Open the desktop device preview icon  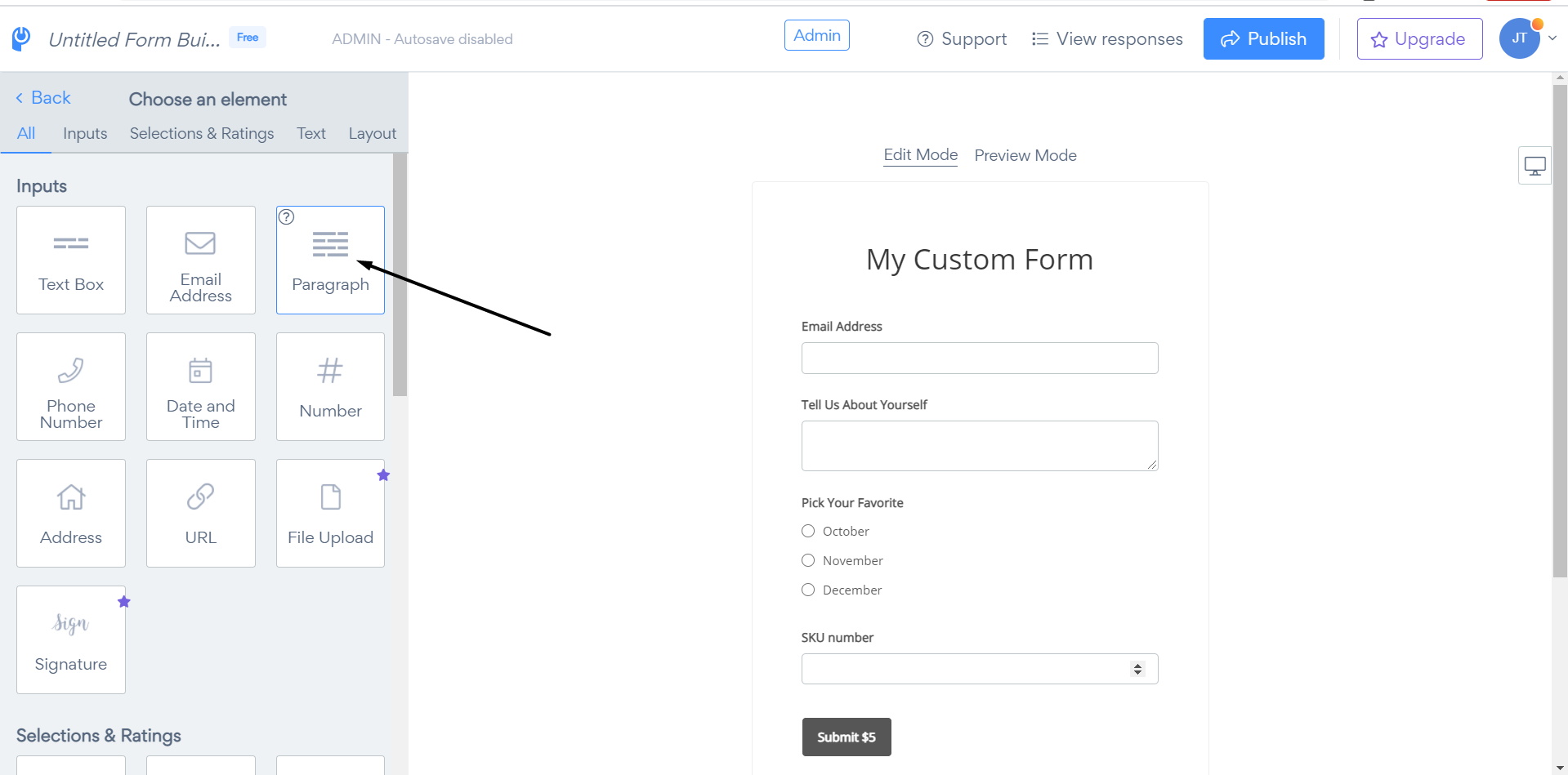pyautogui.click(x=1534, y=166)
